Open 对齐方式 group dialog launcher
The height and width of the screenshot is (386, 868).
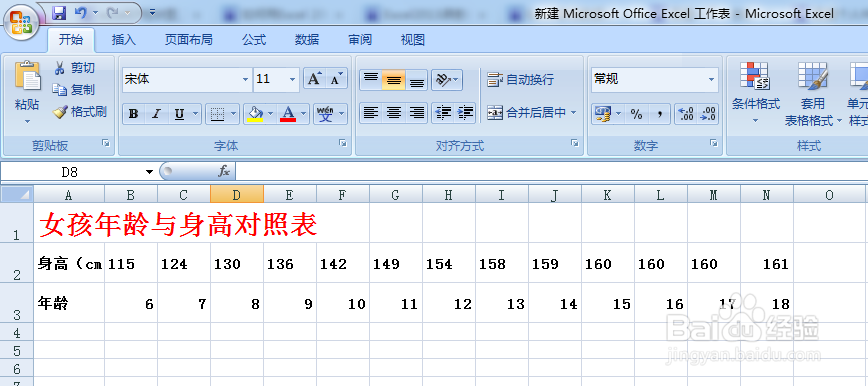point(575,143)
